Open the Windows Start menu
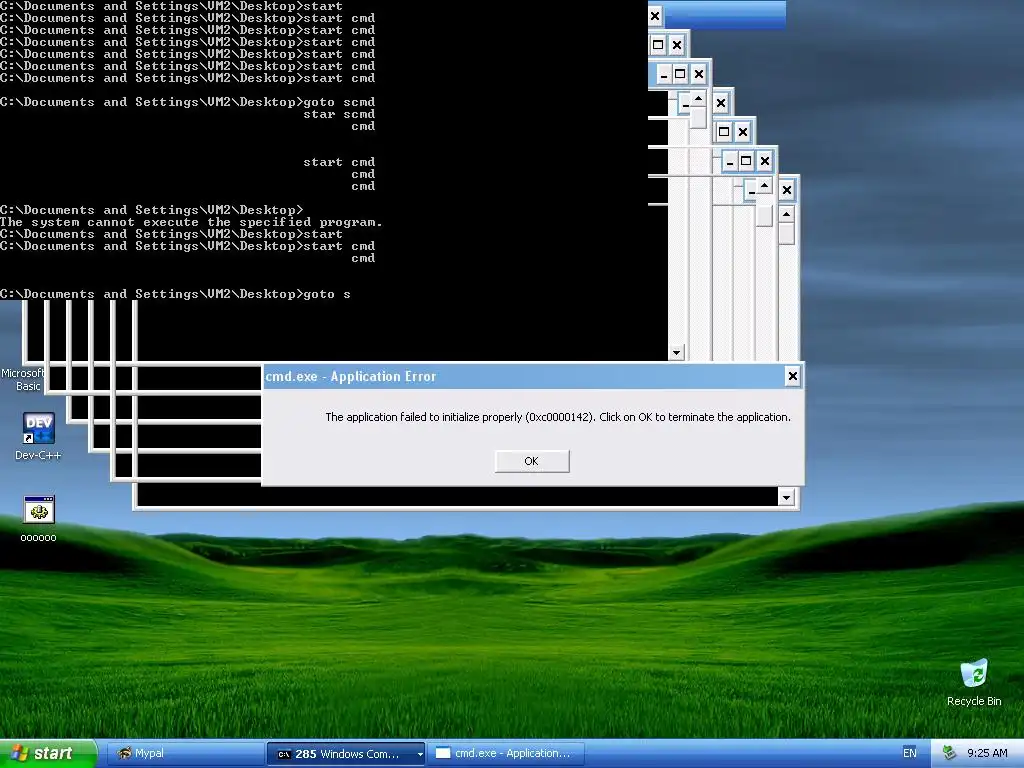The height and width of the screenshot is (768, 1024). click(48, 753)
